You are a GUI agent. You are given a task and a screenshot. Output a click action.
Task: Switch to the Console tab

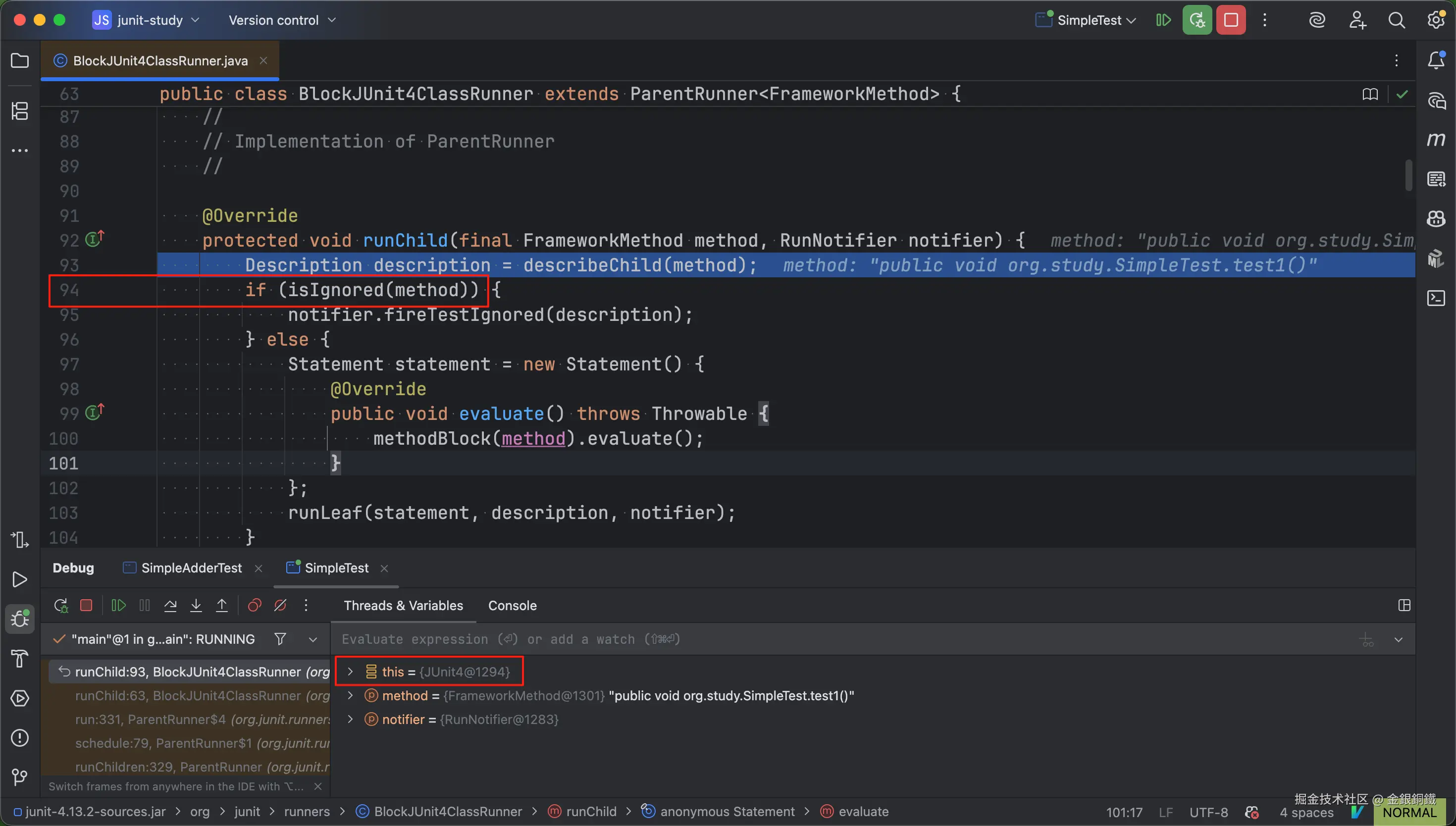[x=512, y=605]
